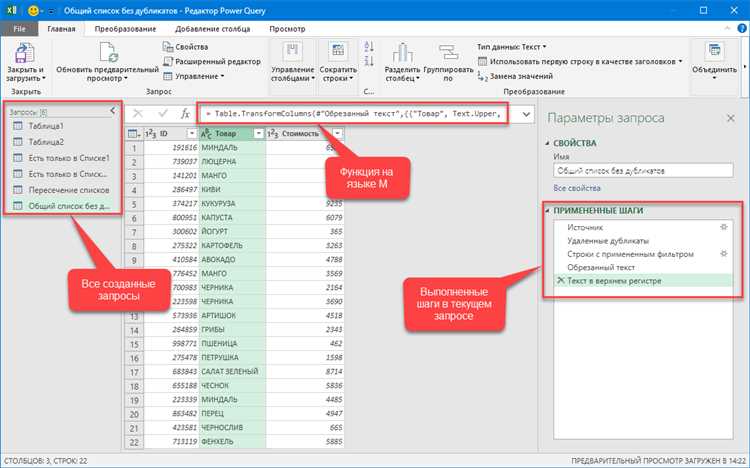Click the СТОЛБЦОВ: 3, СТРОК: 22 status text
The image size is (750, 468).
tap(45, 461)
